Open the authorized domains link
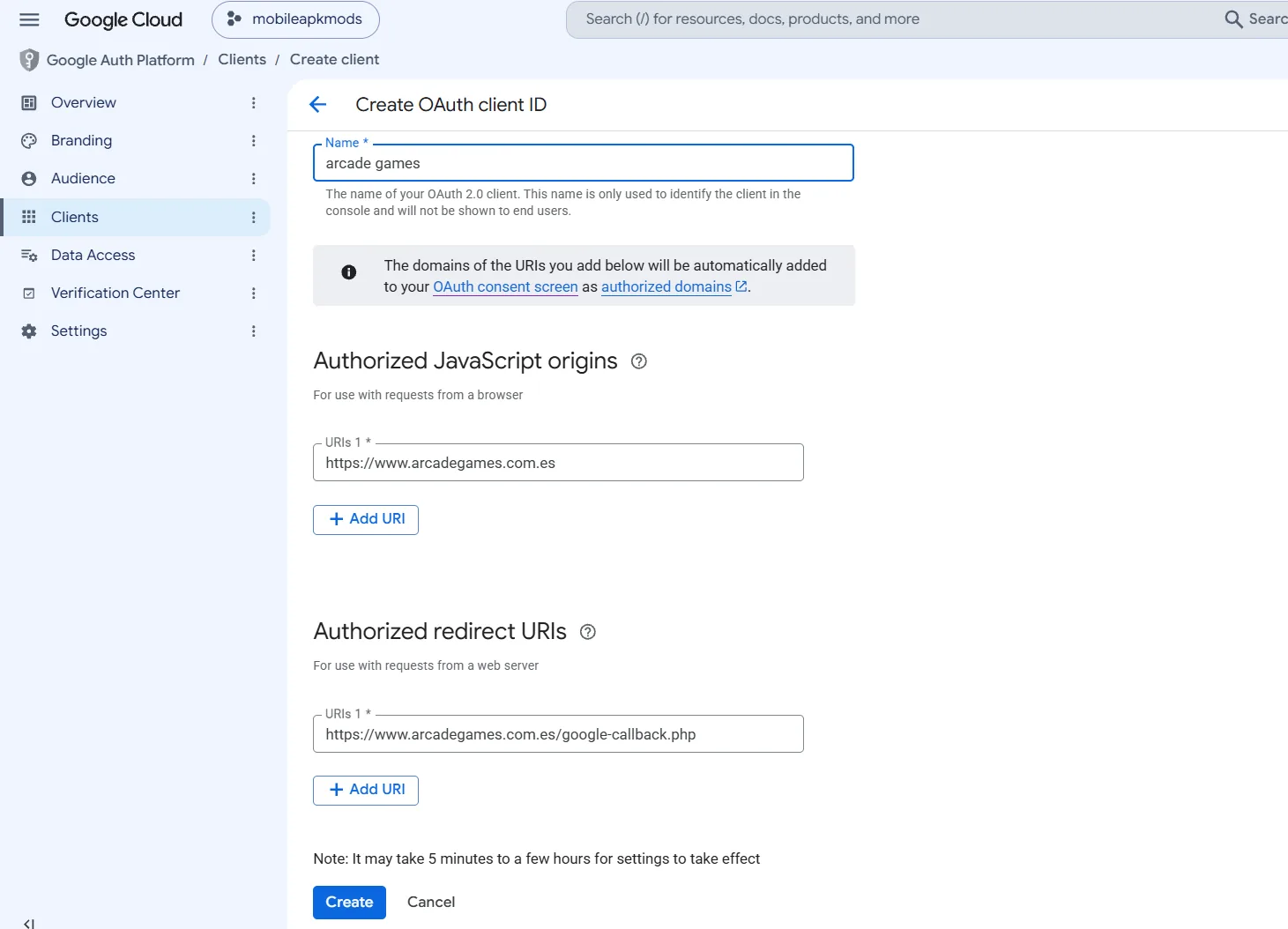Screen dimensions: 1288x929 (674, 286)
